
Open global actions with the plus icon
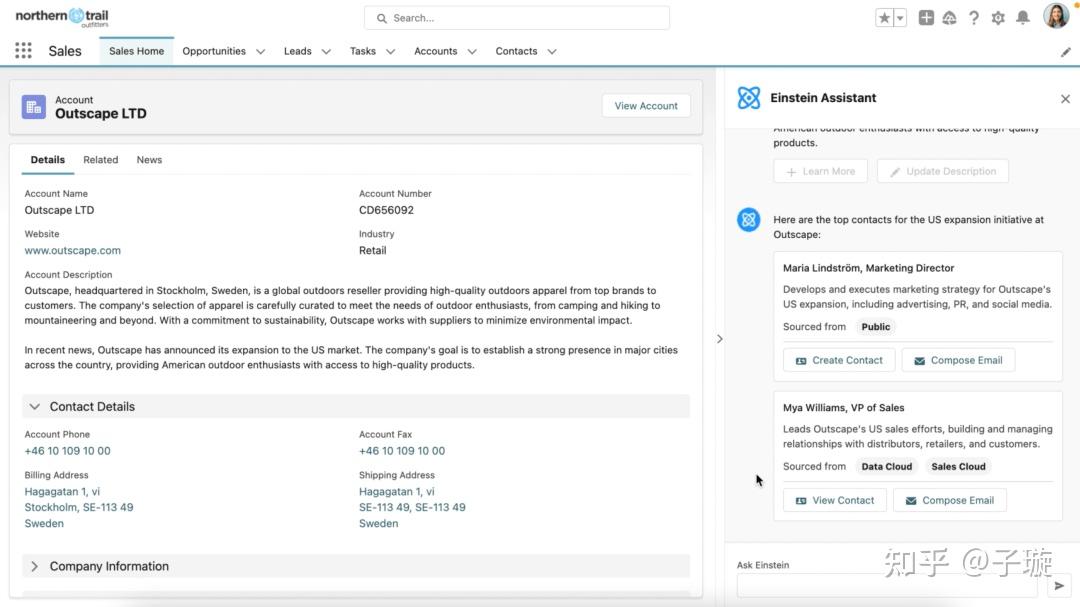[x=926, y=17]
